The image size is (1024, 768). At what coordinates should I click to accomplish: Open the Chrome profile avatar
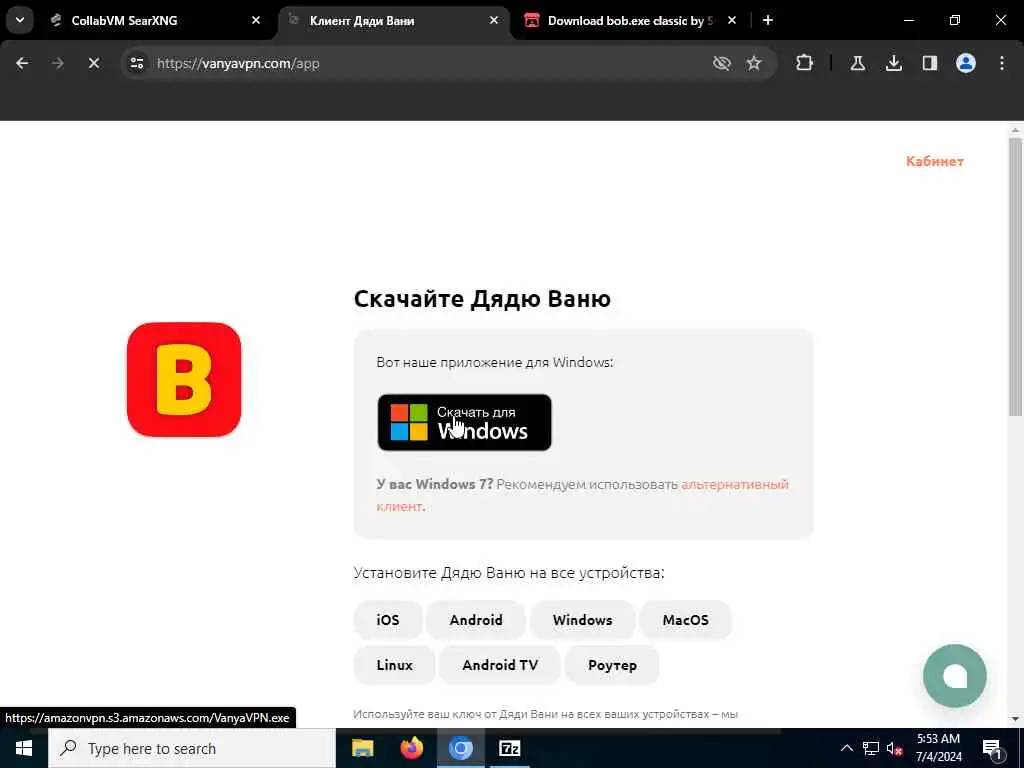[x=965, y=63]
